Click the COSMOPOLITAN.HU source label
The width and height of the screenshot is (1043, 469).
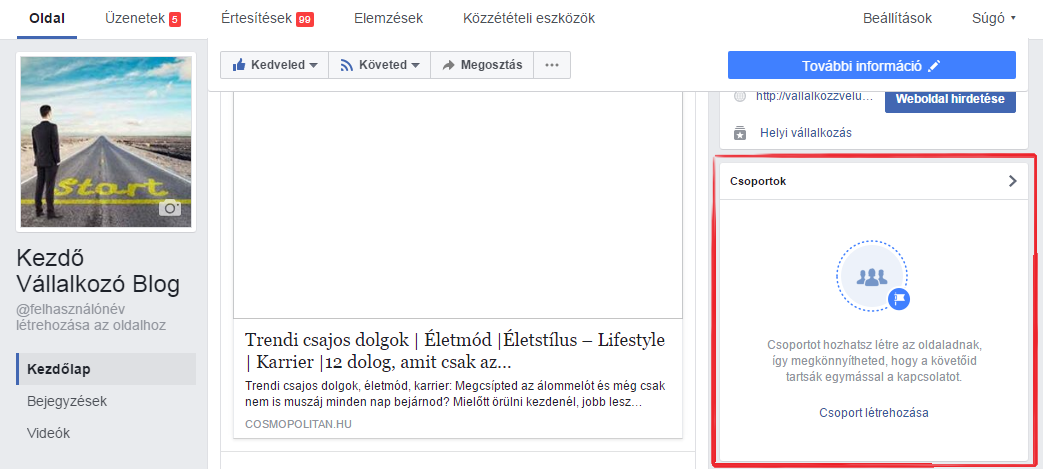(x=298, y=424)
